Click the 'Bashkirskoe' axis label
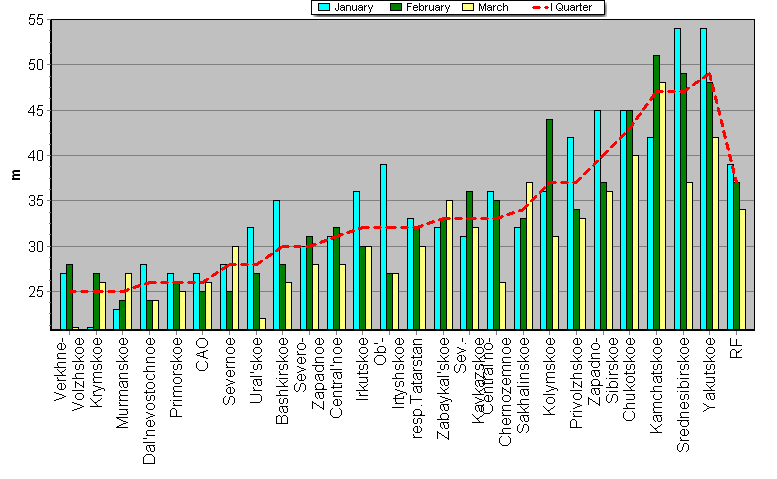This screenshot has height=479, width=777. (x=282, y=381)
